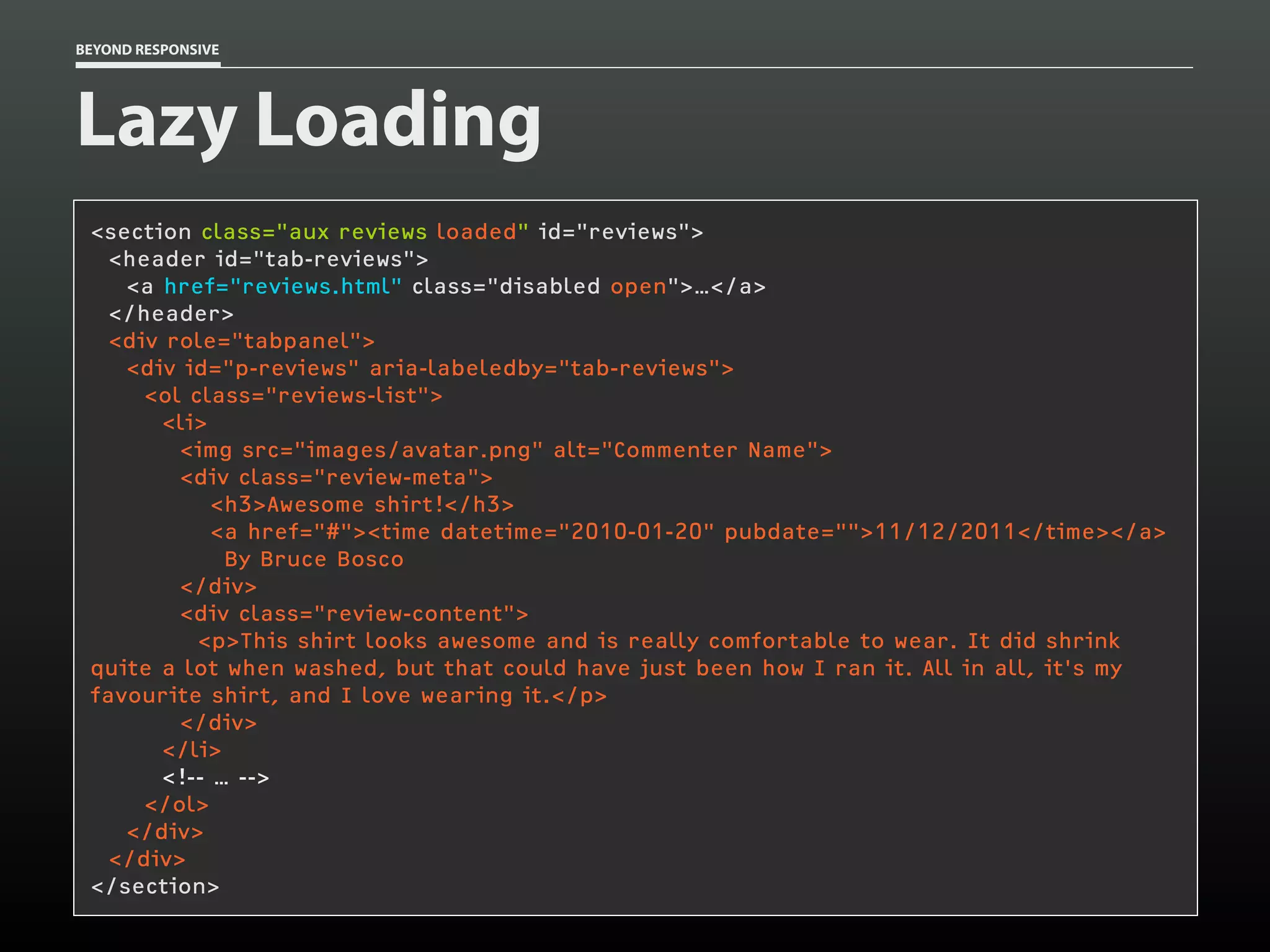Image resolution: width=1270 pixels, height=952 pixels.
Task: Click the 'By Bruce Bosco' line
Action: 314,560
